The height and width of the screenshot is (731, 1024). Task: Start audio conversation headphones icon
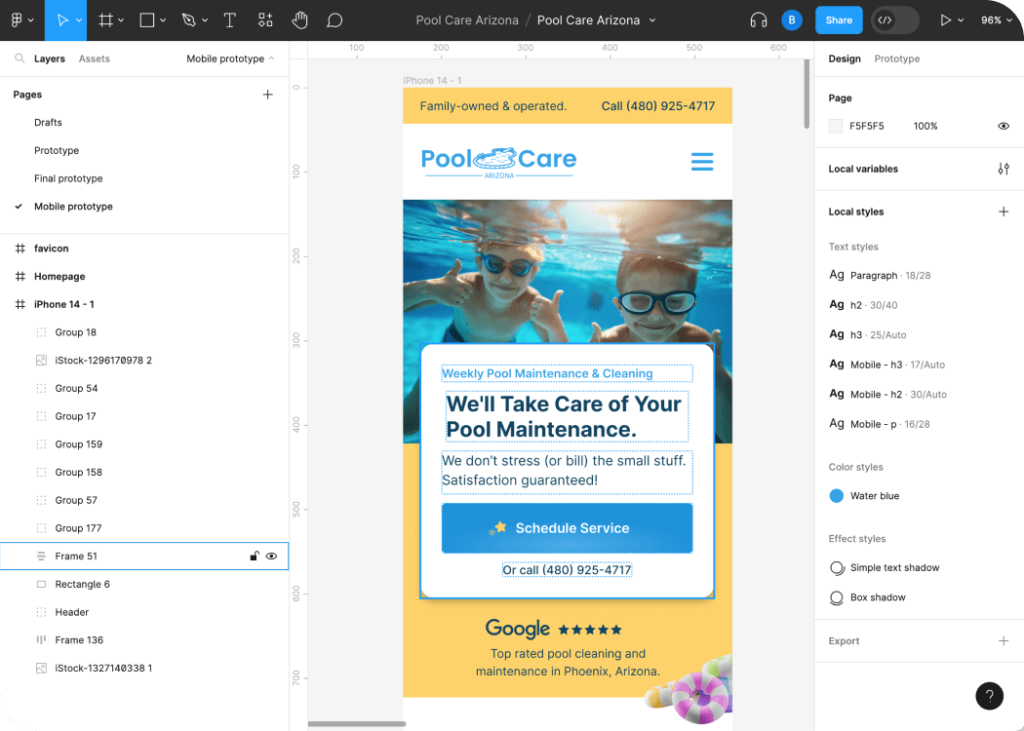(x=758, y=20)
